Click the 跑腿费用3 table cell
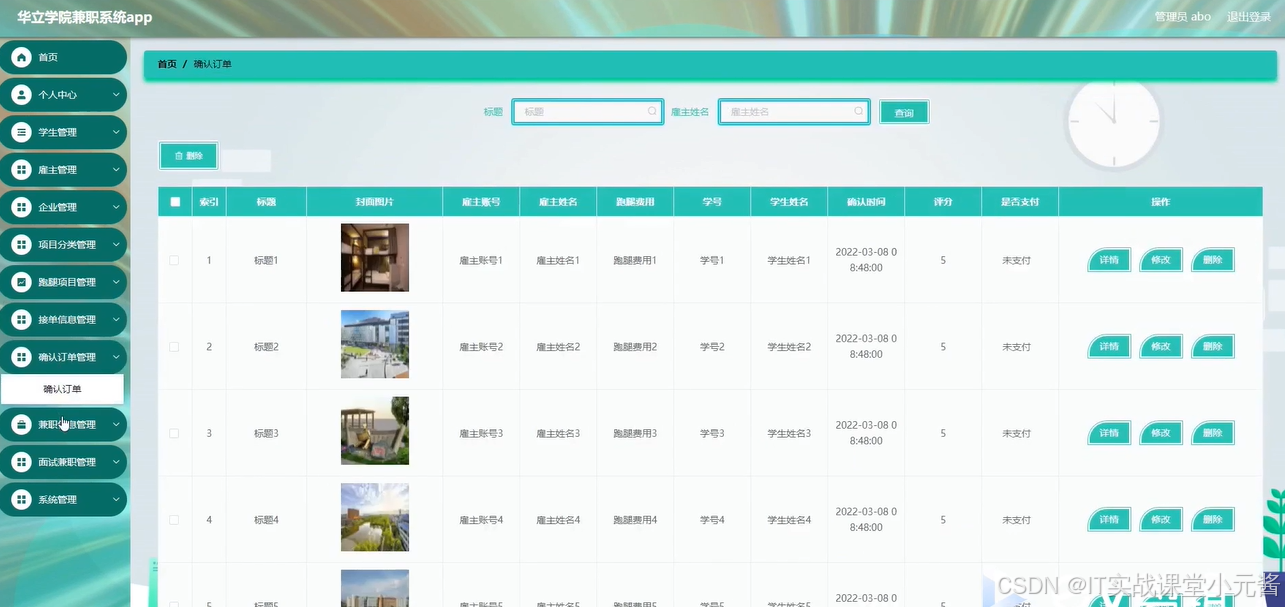This screenshot has height=607, width=1285. pos(635,433)
